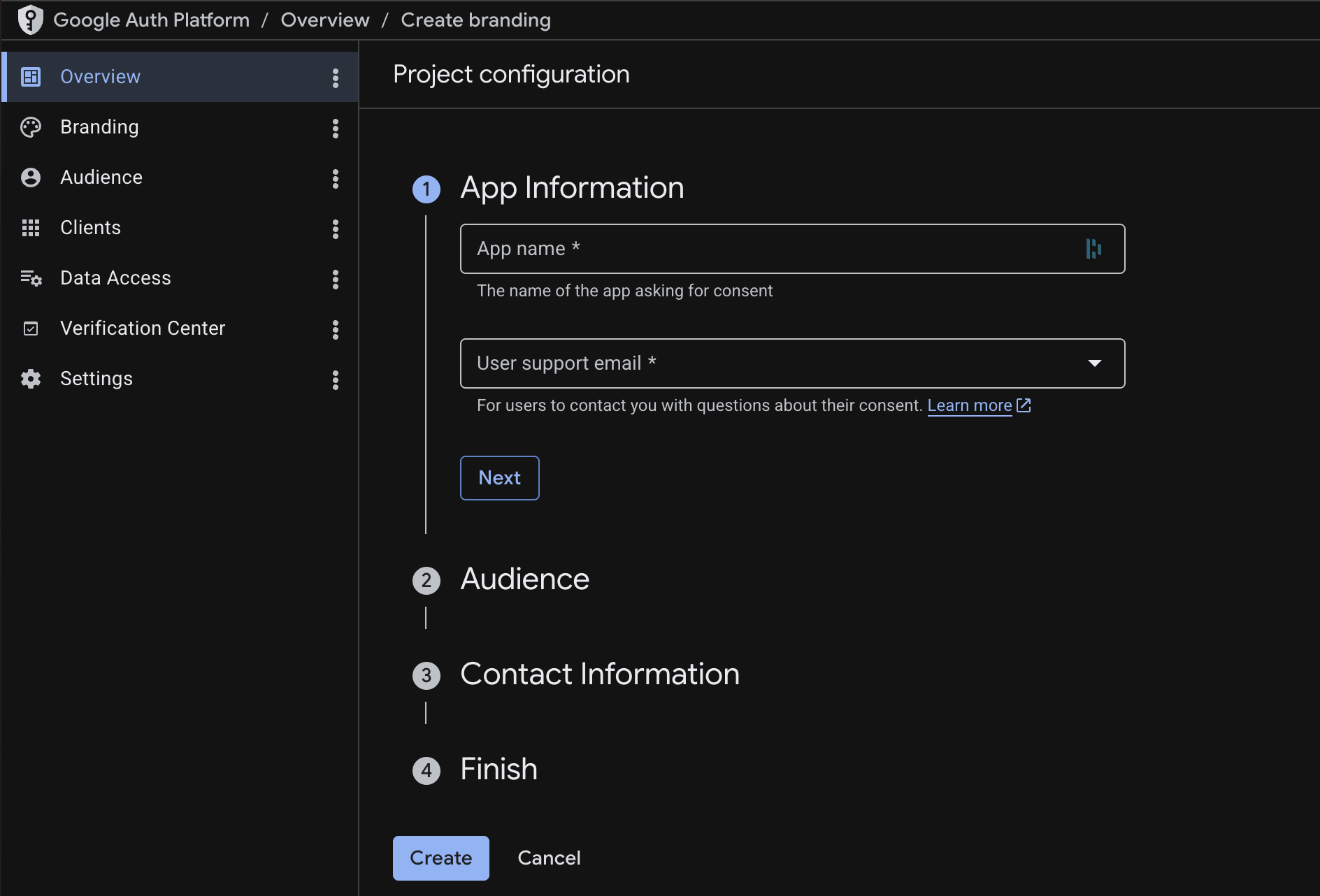This screenshot has width=1320, height=896.
Task: Open Settings in the sidebar
Action: point(180,379)
